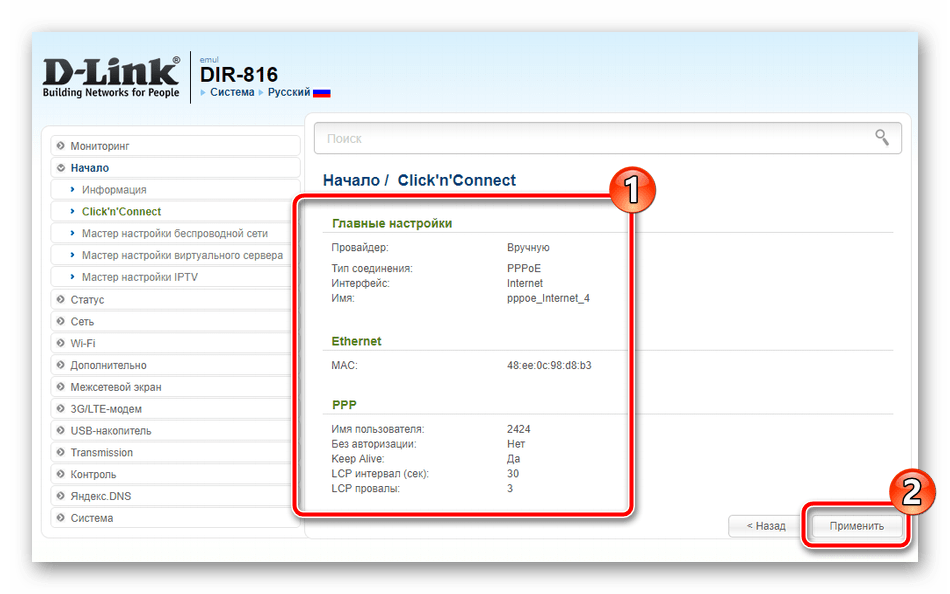Click the D-Link logo

pyautogui.click(x=111, y=78)
